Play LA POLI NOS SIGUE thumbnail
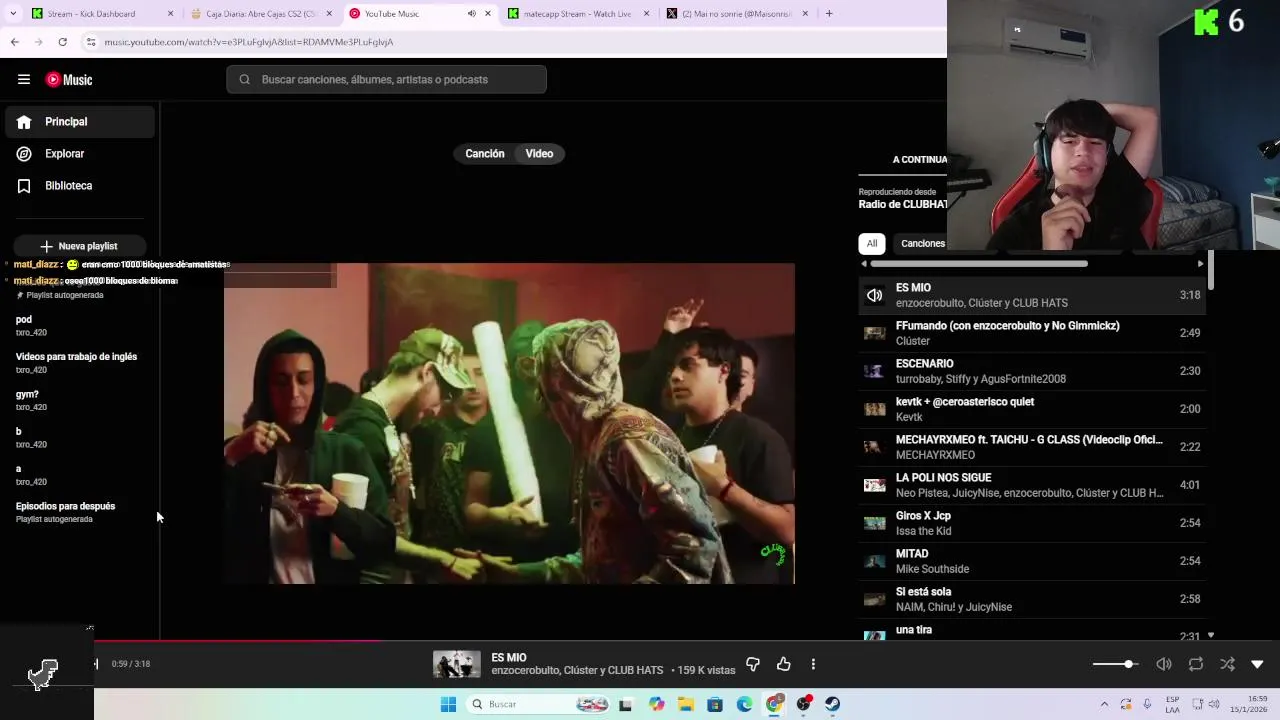 875,486
